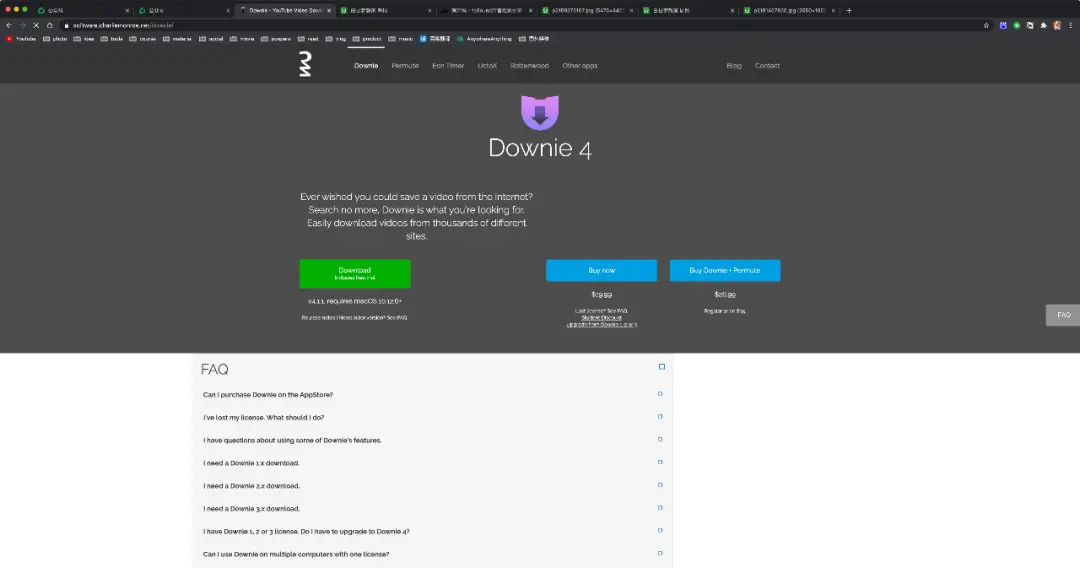Screen dimensions: 1080x568
Task: Click the browser forward arrow
Action: pyautogui.click(x=23, y=25)
